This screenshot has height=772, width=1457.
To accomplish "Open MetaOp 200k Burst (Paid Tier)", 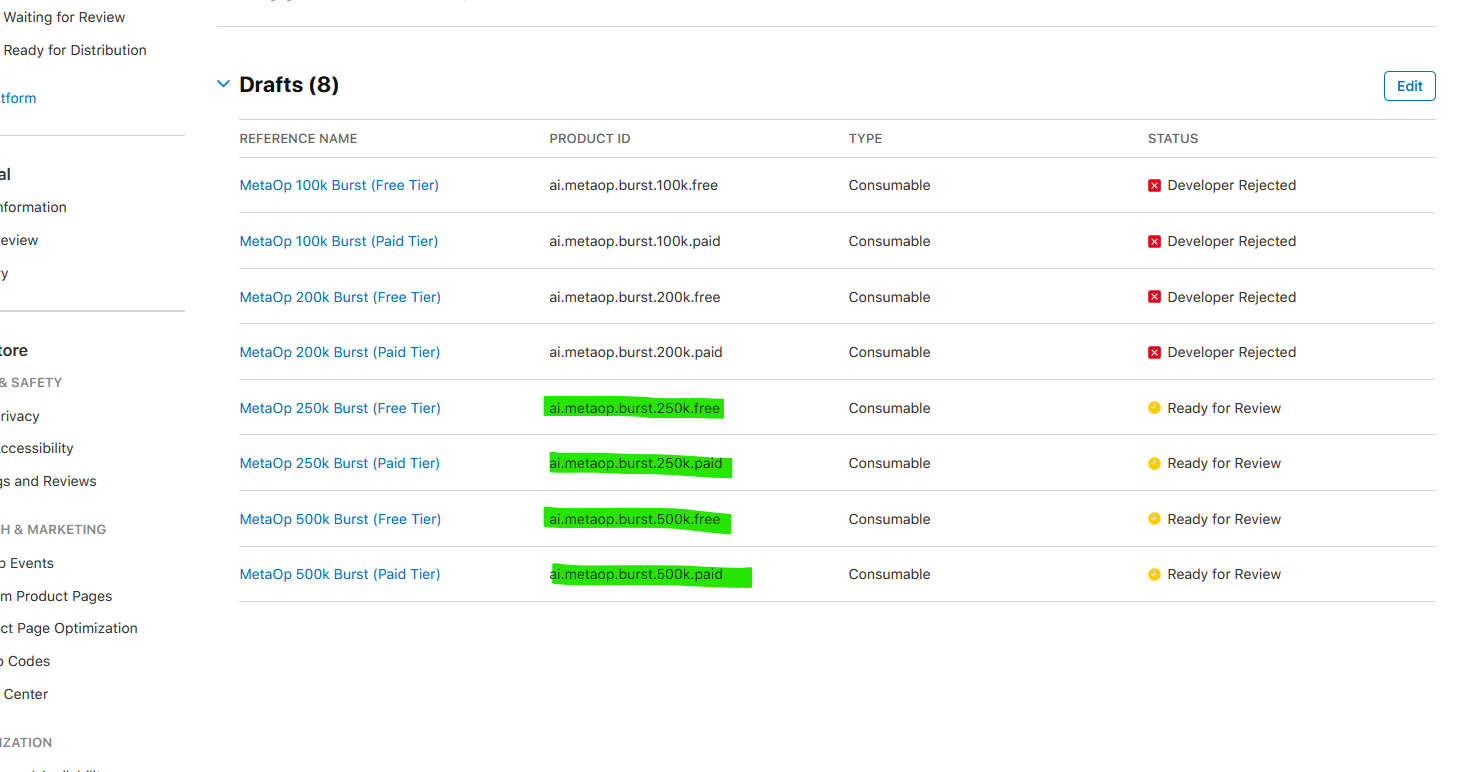I will click(x=340, y=352).
